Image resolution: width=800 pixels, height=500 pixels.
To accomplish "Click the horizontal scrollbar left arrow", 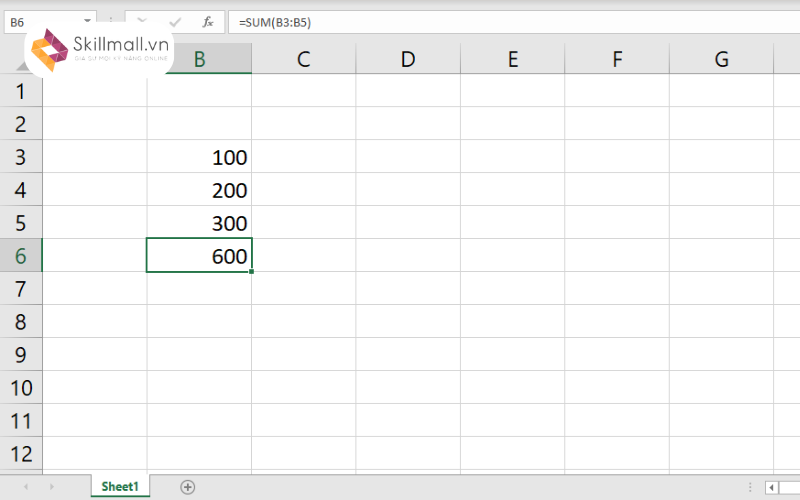I will pos(771,488).
